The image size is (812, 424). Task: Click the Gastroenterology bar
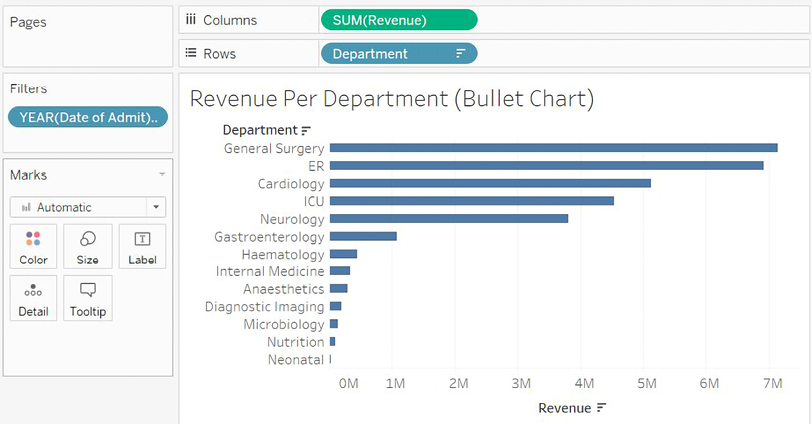click(x=362, y=237)
